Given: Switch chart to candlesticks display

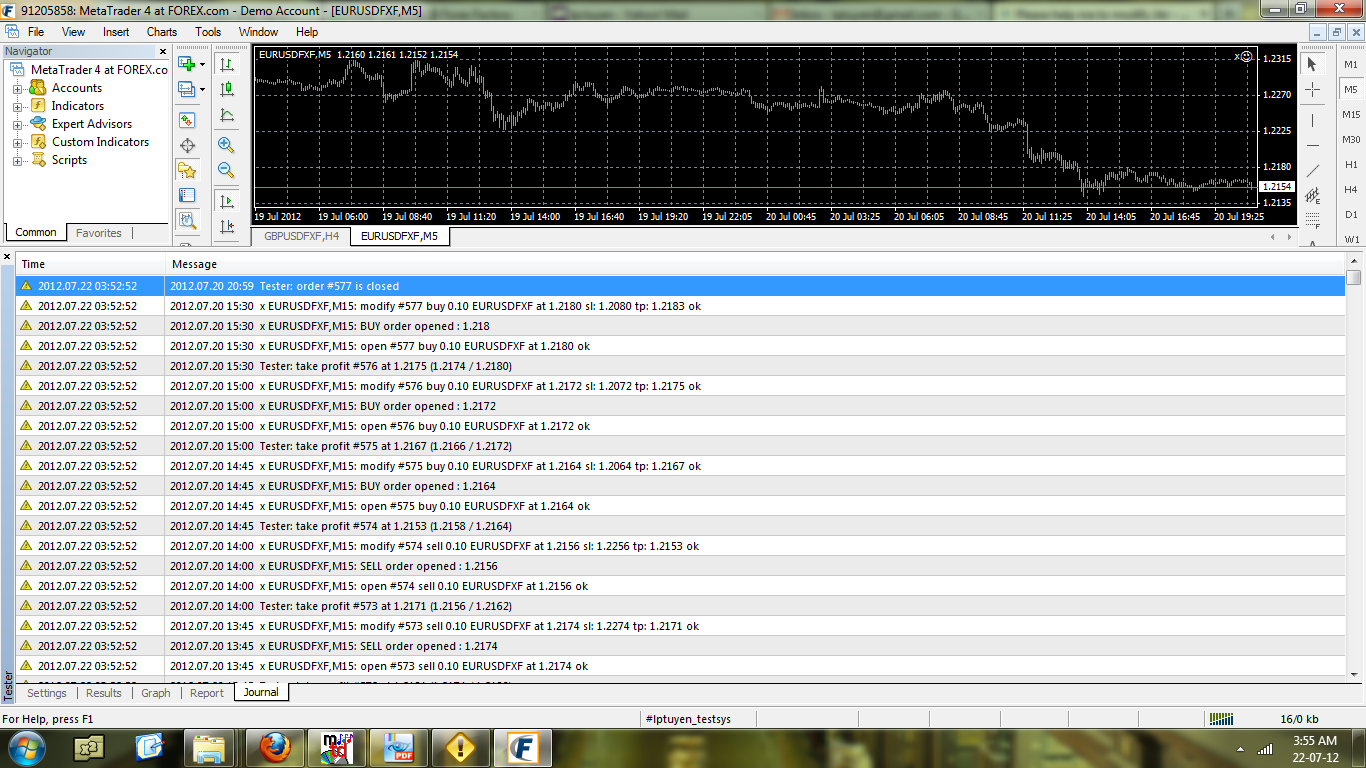Looking at the screenshot, I should [227, 90].
